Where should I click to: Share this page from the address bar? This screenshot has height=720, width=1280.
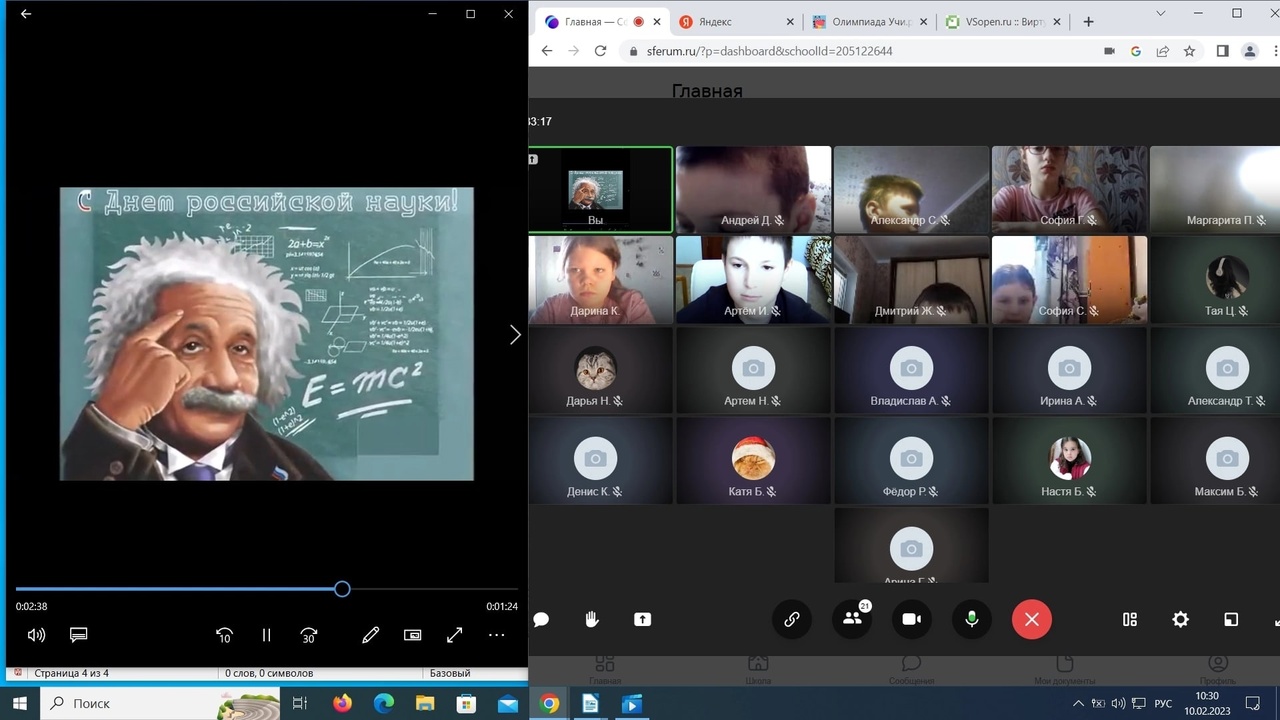click(x=1163, y=51)
